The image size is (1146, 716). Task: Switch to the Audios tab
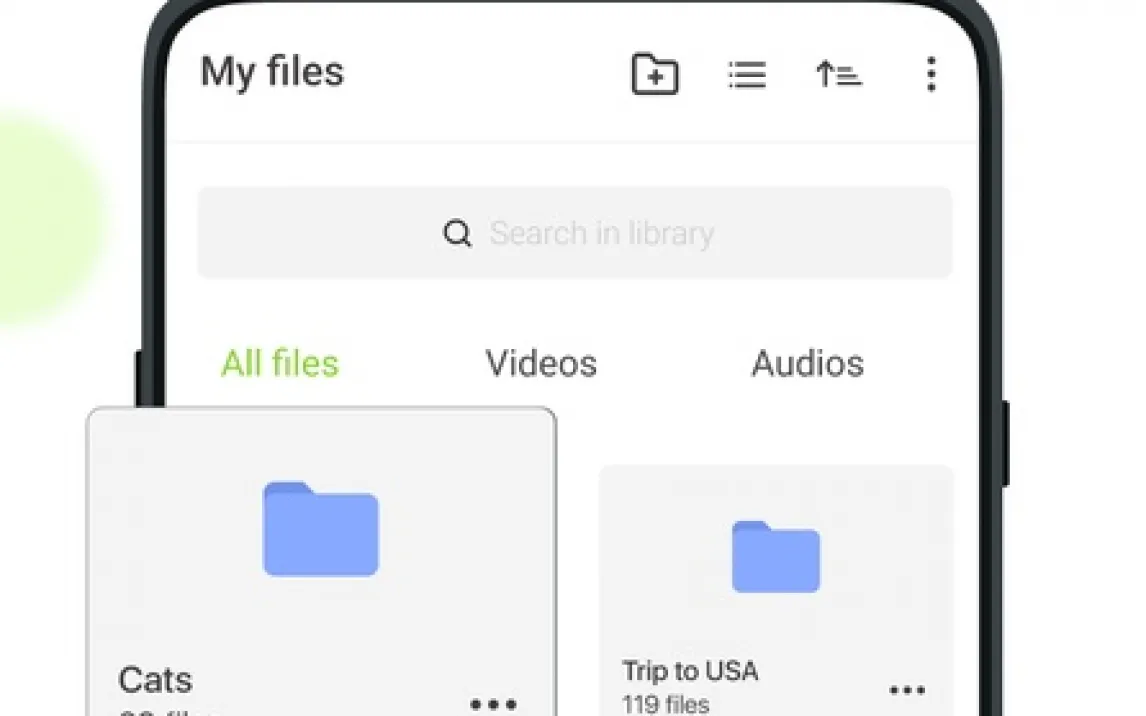pyautogui.click(x=808, y=363)
